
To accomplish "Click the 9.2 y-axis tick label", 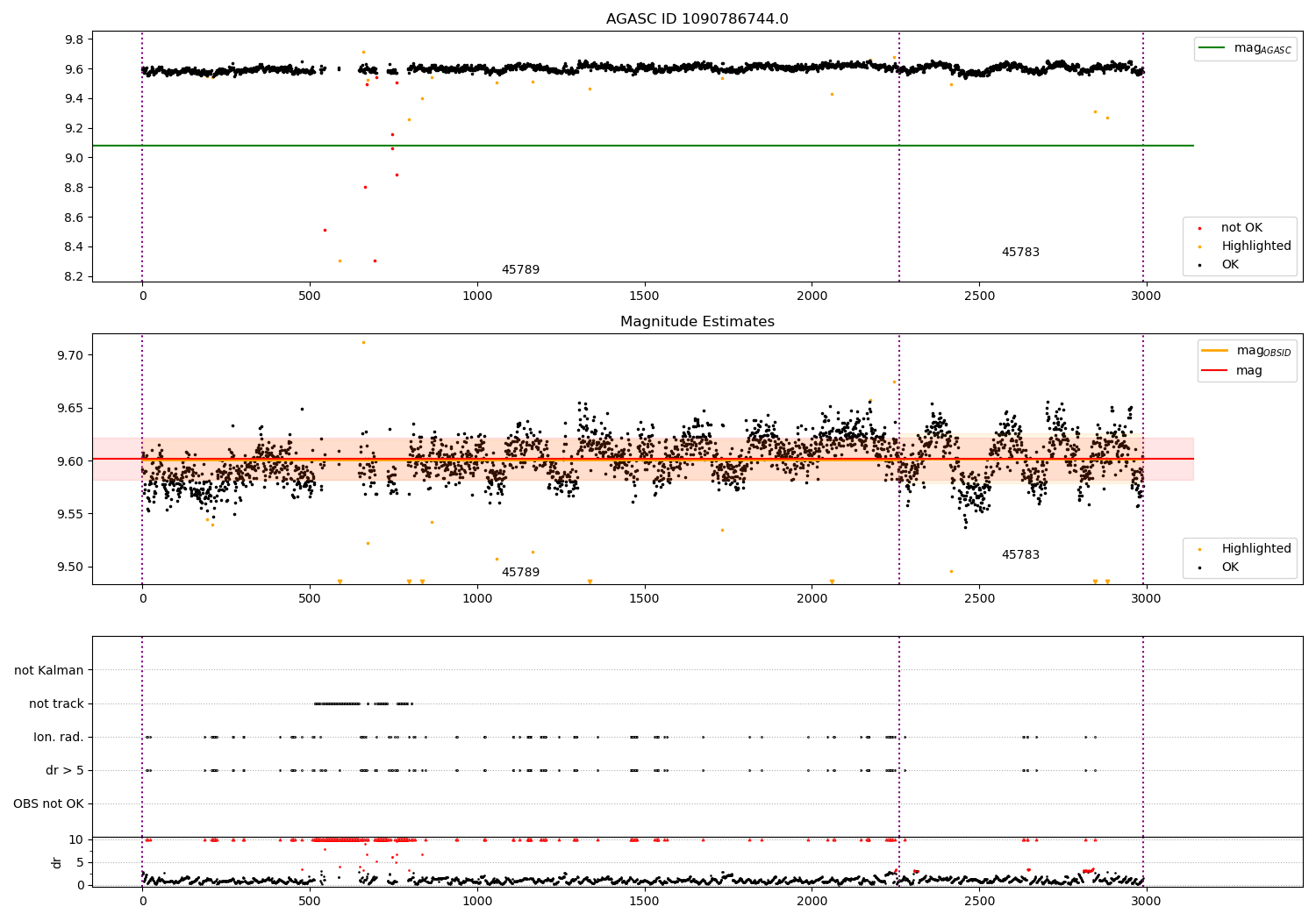I will point(75,129).
